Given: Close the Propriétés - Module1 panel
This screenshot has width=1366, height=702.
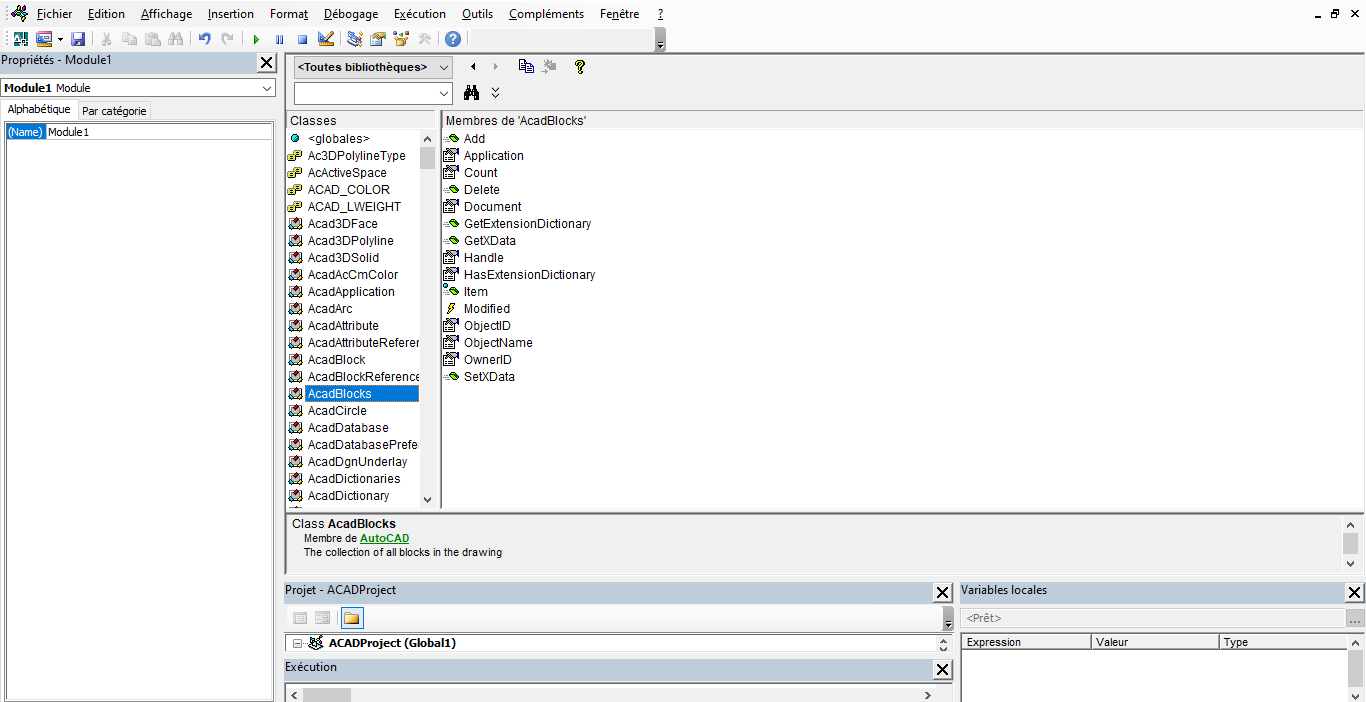Looking at the screenshot, I should coord(266,63).
